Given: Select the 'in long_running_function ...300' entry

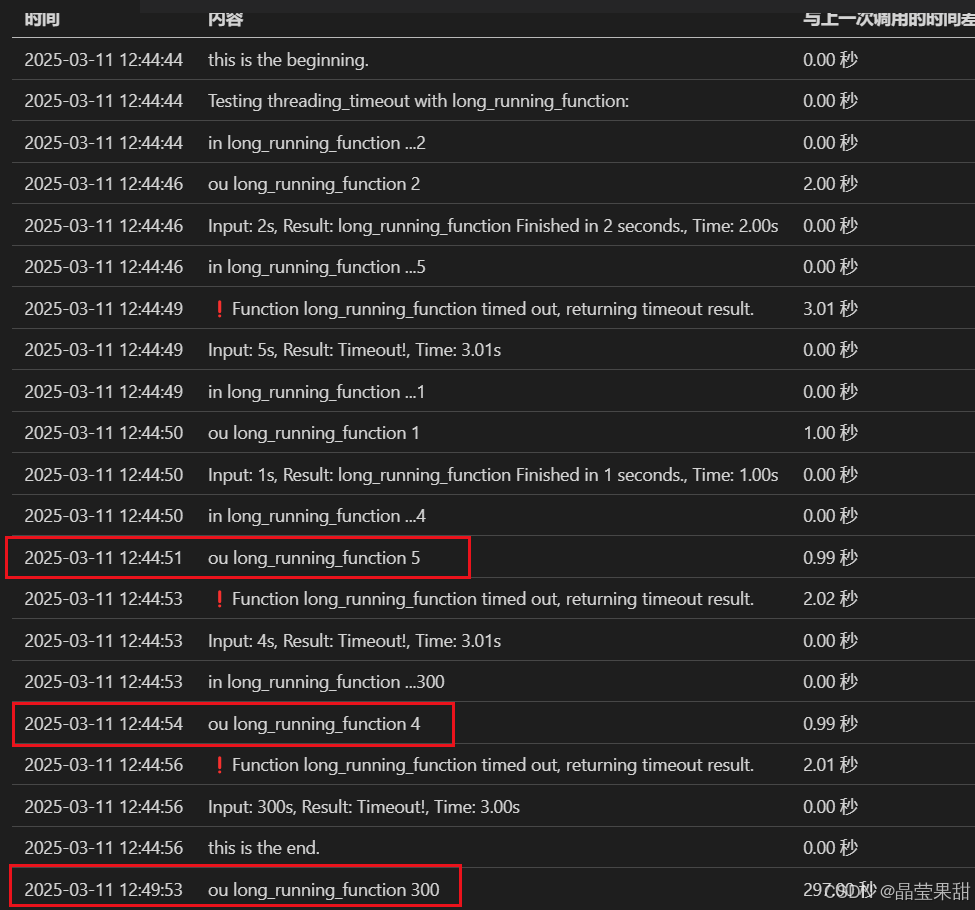Looking at the screenshot, I should click(x=326, y=682).
